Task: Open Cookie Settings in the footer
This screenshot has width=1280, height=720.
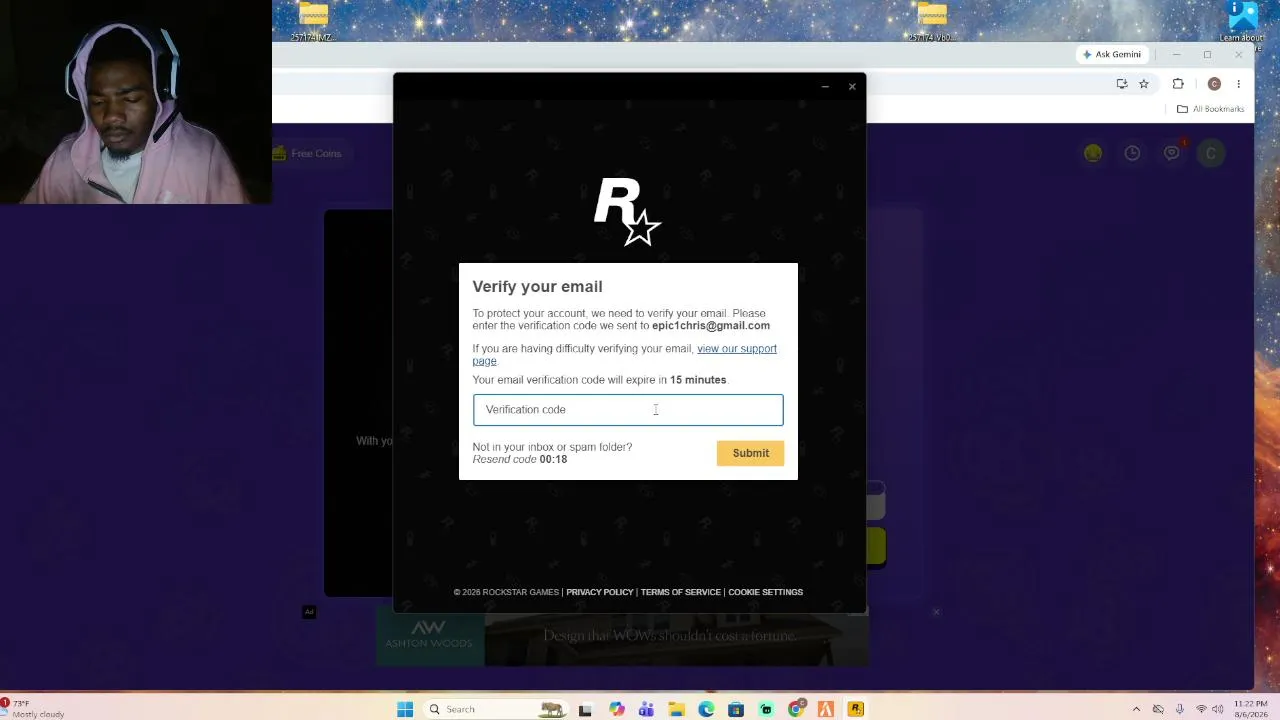Action: point(765,592)
